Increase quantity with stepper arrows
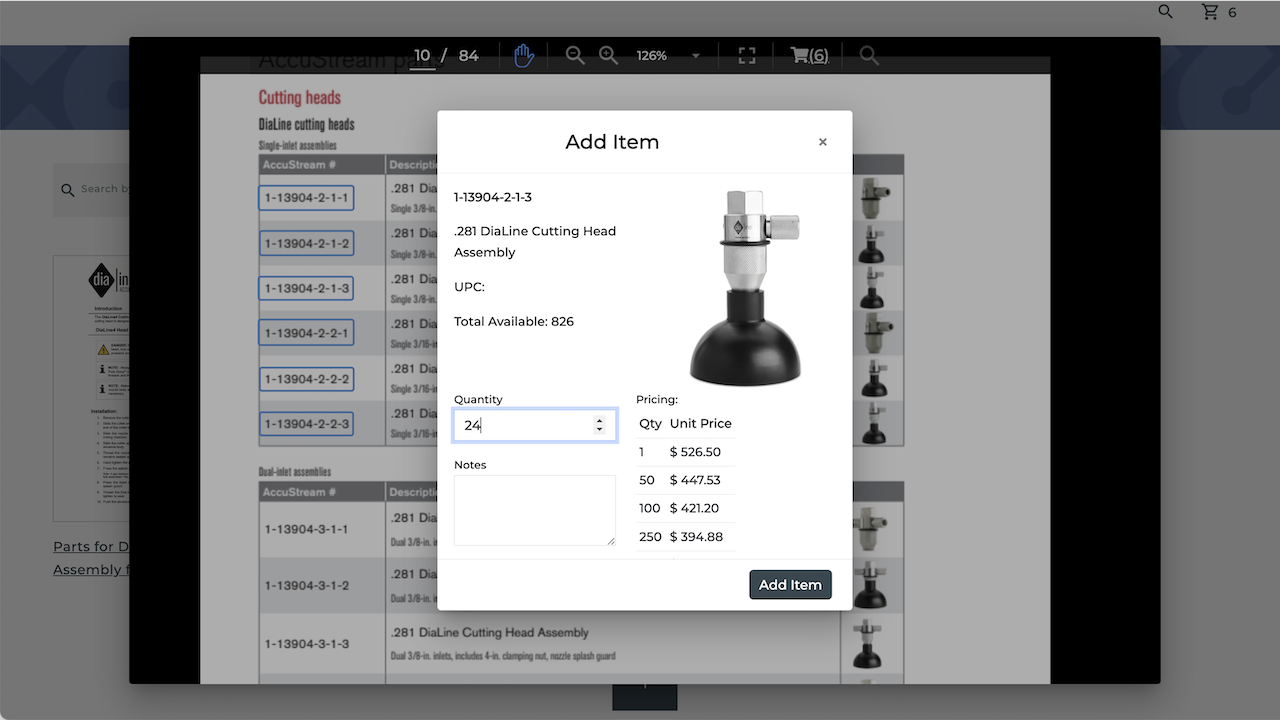The image size is (1280, 720). point(599,420)
